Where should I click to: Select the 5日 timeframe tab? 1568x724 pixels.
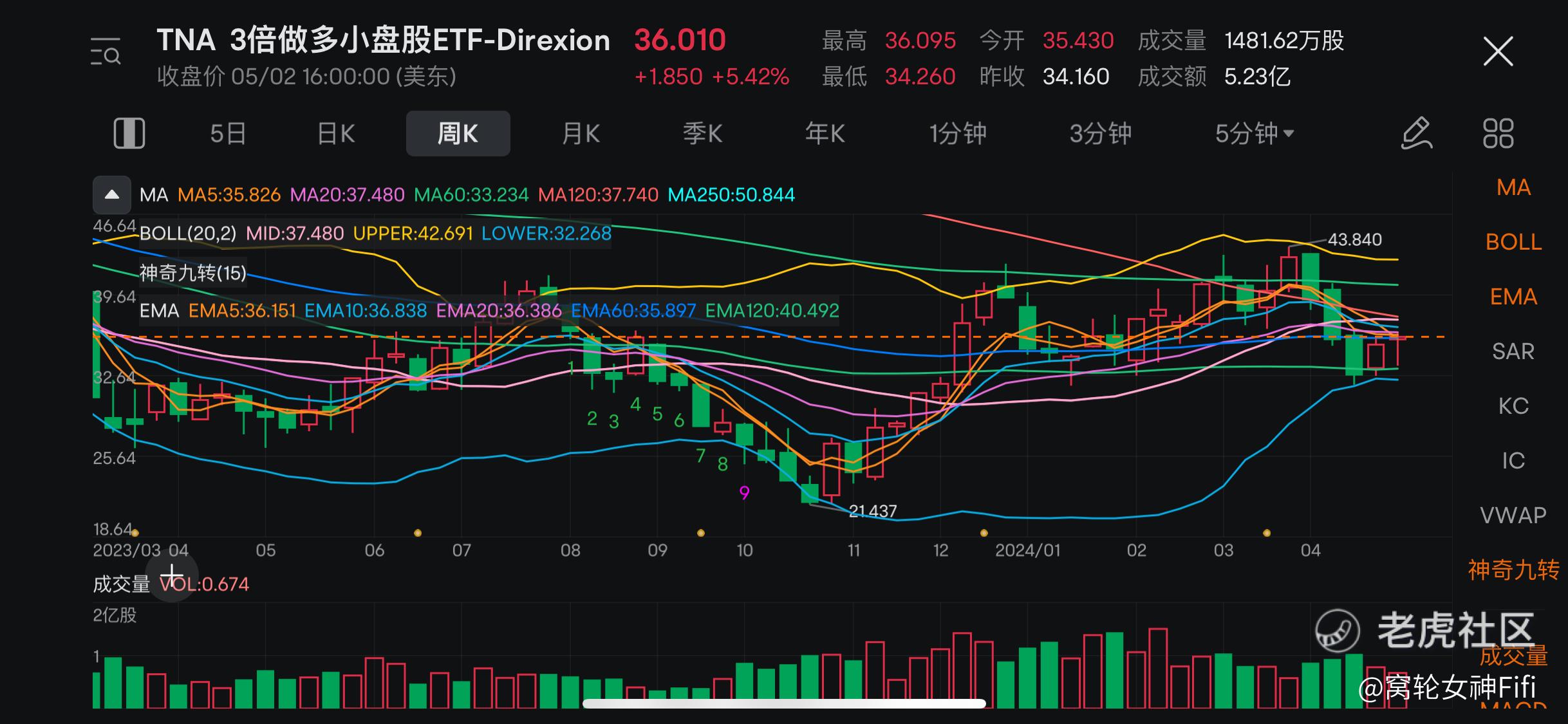pos(228,134)
